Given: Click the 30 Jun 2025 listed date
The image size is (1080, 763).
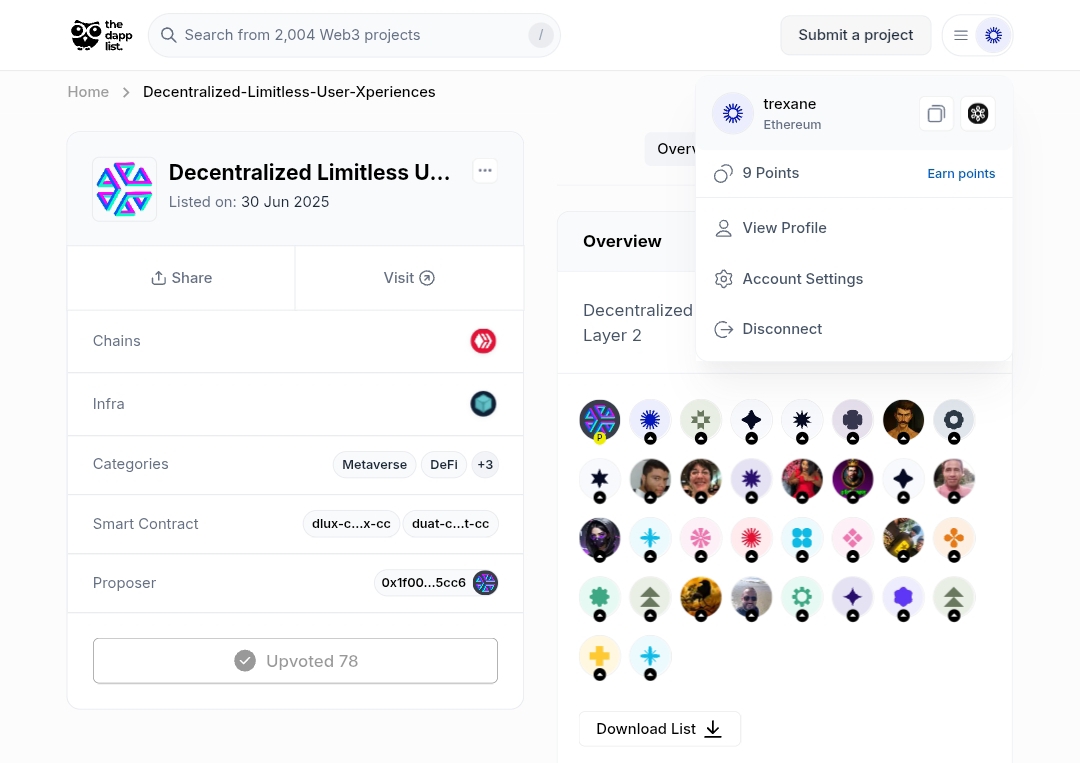Looking at the screenshot, I should pyautogui.click(x=285, y=202).
